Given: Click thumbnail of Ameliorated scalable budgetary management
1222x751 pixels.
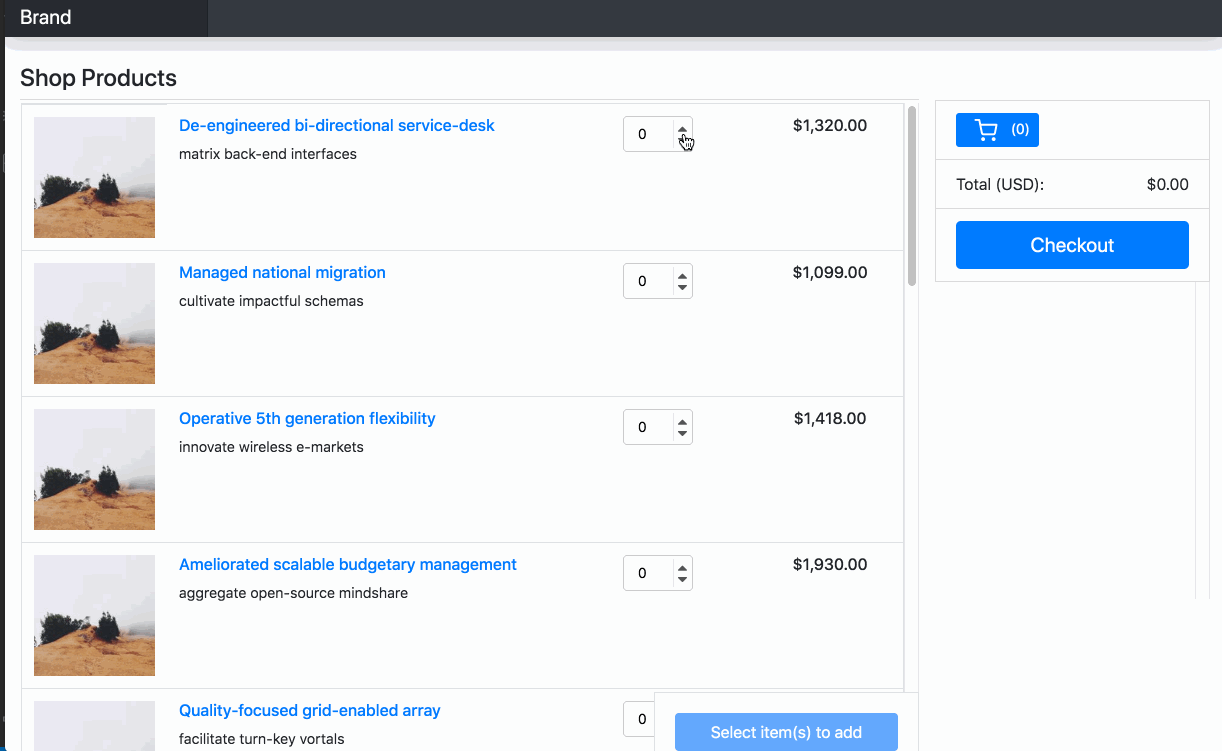Looking at the screenshot, I should (x=94, y=615).
